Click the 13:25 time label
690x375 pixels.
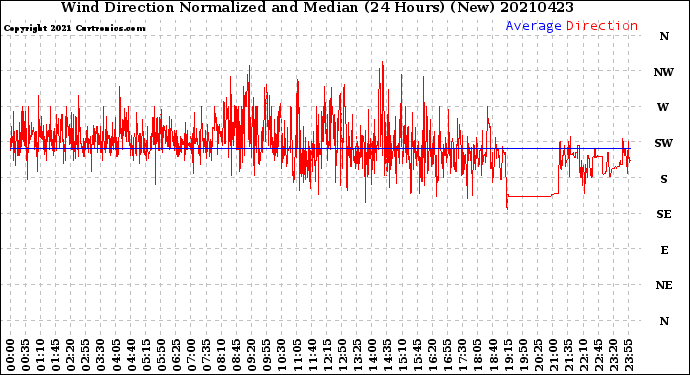(x=357, y=355)
